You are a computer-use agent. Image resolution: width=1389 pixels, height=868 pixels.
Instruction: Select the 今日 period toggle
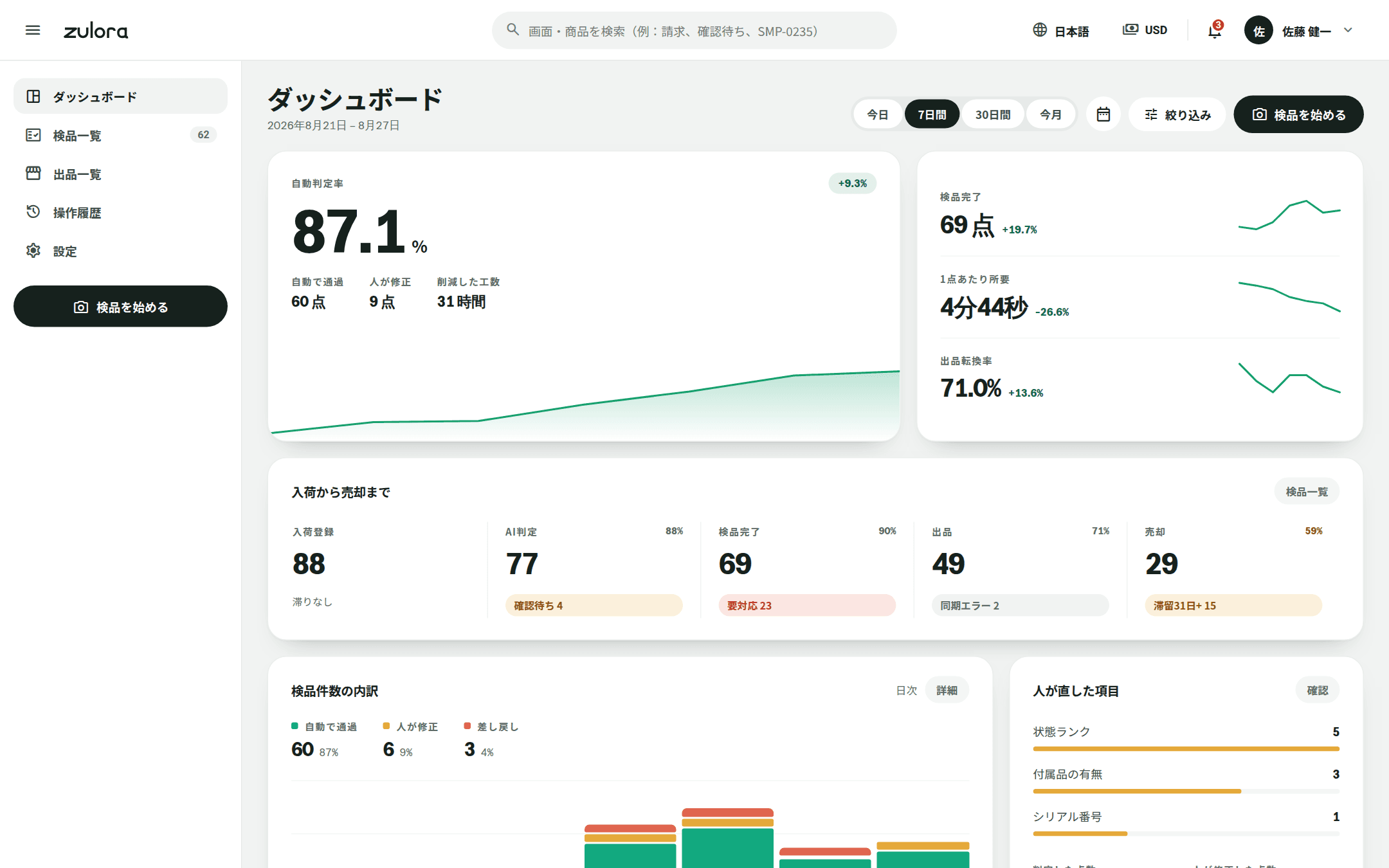coord(878,114)
